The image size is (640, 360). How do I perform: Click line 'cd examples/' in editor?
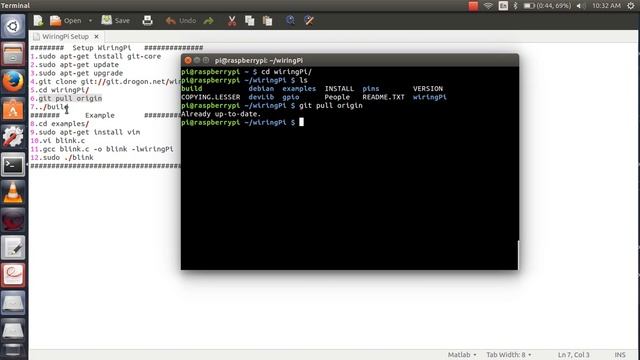(x=63, y=124)
